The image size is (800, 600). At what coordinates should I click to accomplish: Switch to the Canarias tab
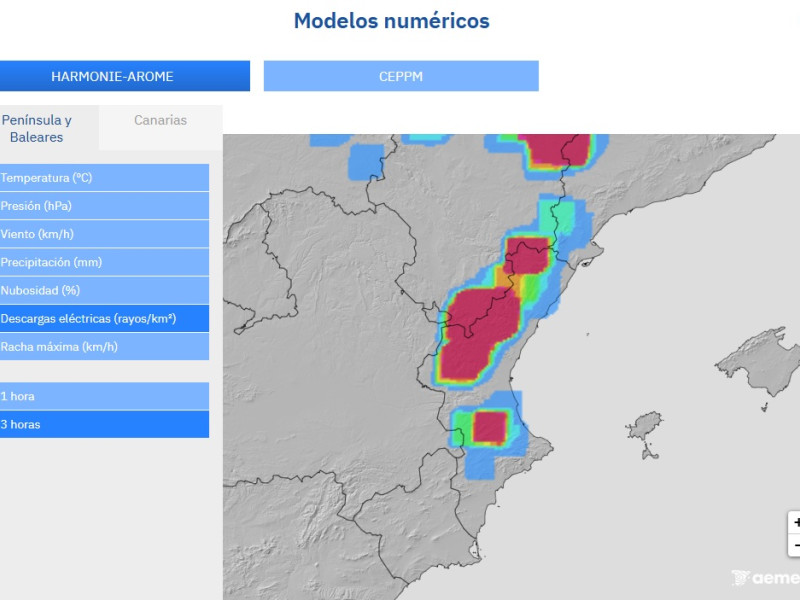pos(160,120)
